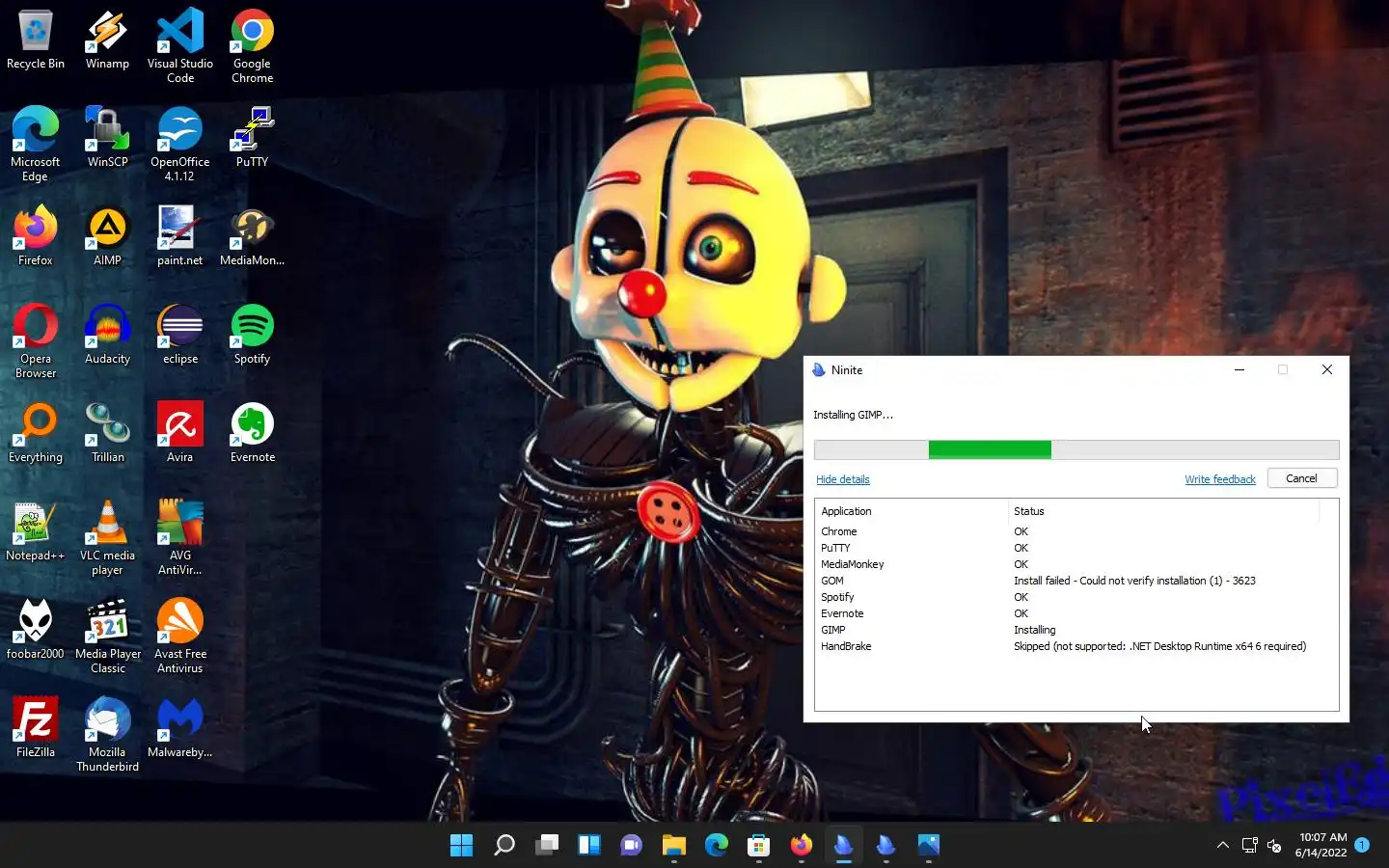Click the Ninite window title bar icon

[x=819, y=370]
